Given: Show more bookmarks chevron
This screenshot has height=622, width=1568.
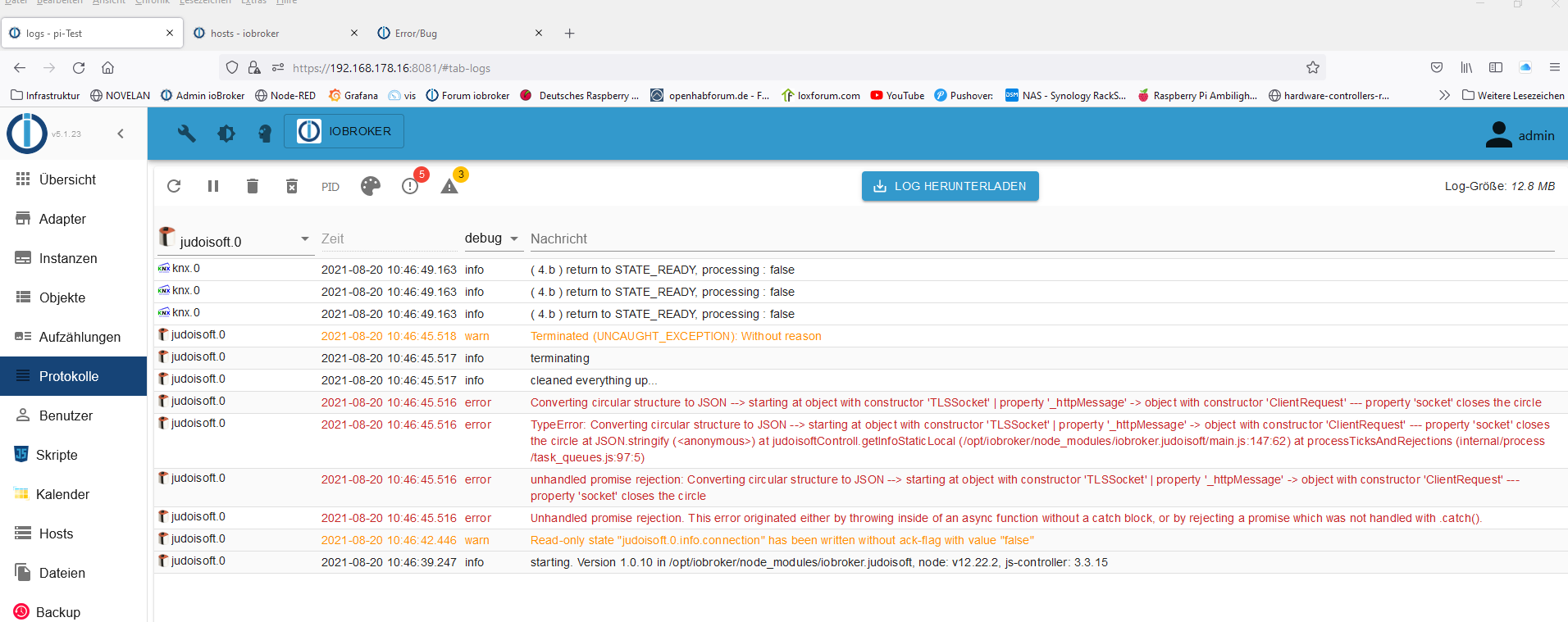Looking at the screenshot, I should coord(1444,96).
